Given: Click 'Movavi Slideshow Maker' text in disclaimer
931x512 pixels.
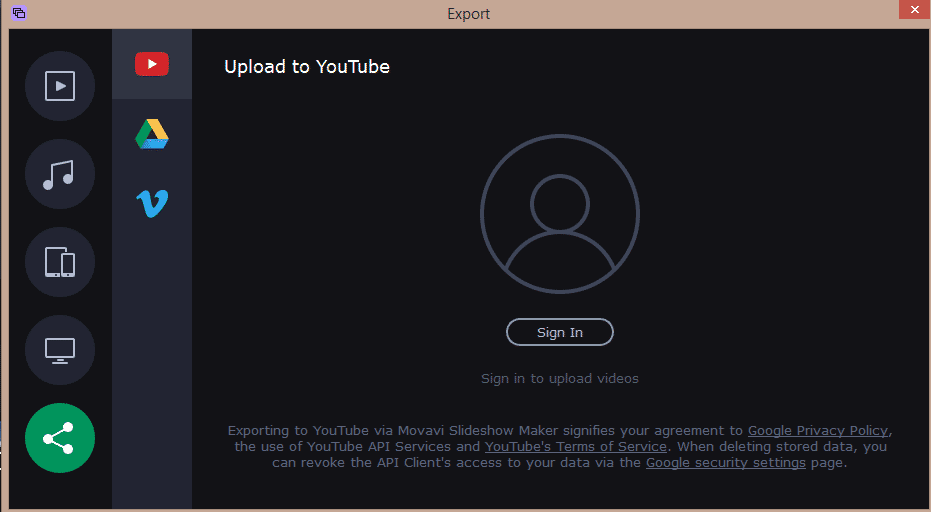Looking at the screenshot, I should 487,431.
